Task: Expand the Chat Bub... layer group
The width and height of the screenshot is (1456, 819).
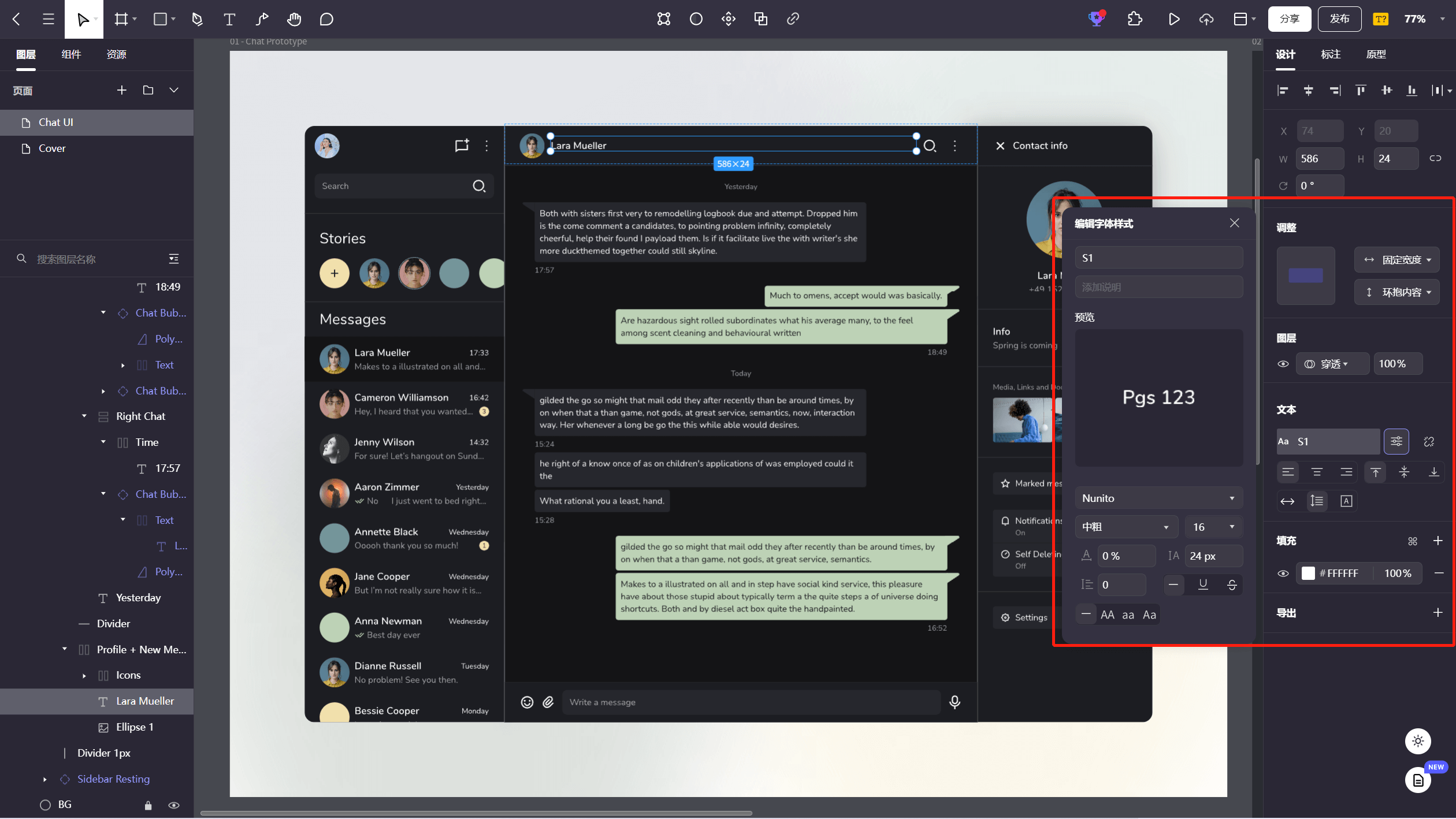Action: [x=103, y=391]
